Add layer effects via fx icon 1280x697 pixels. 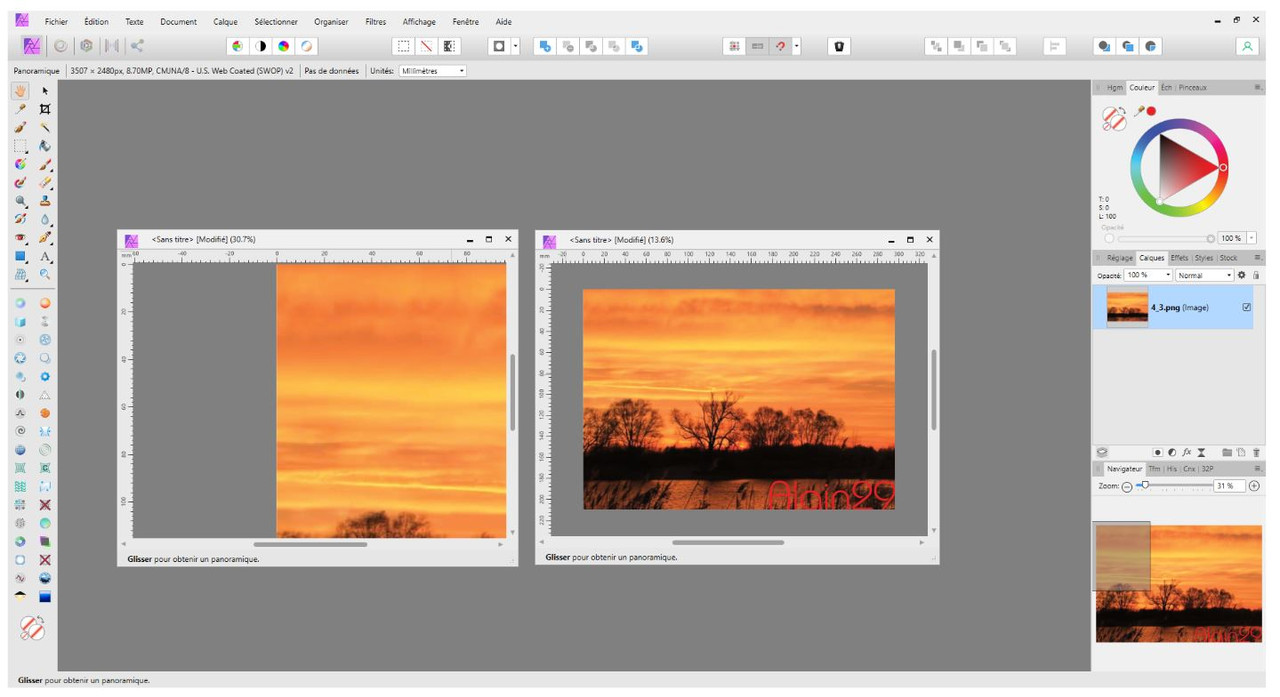(x=1186, y=452)
